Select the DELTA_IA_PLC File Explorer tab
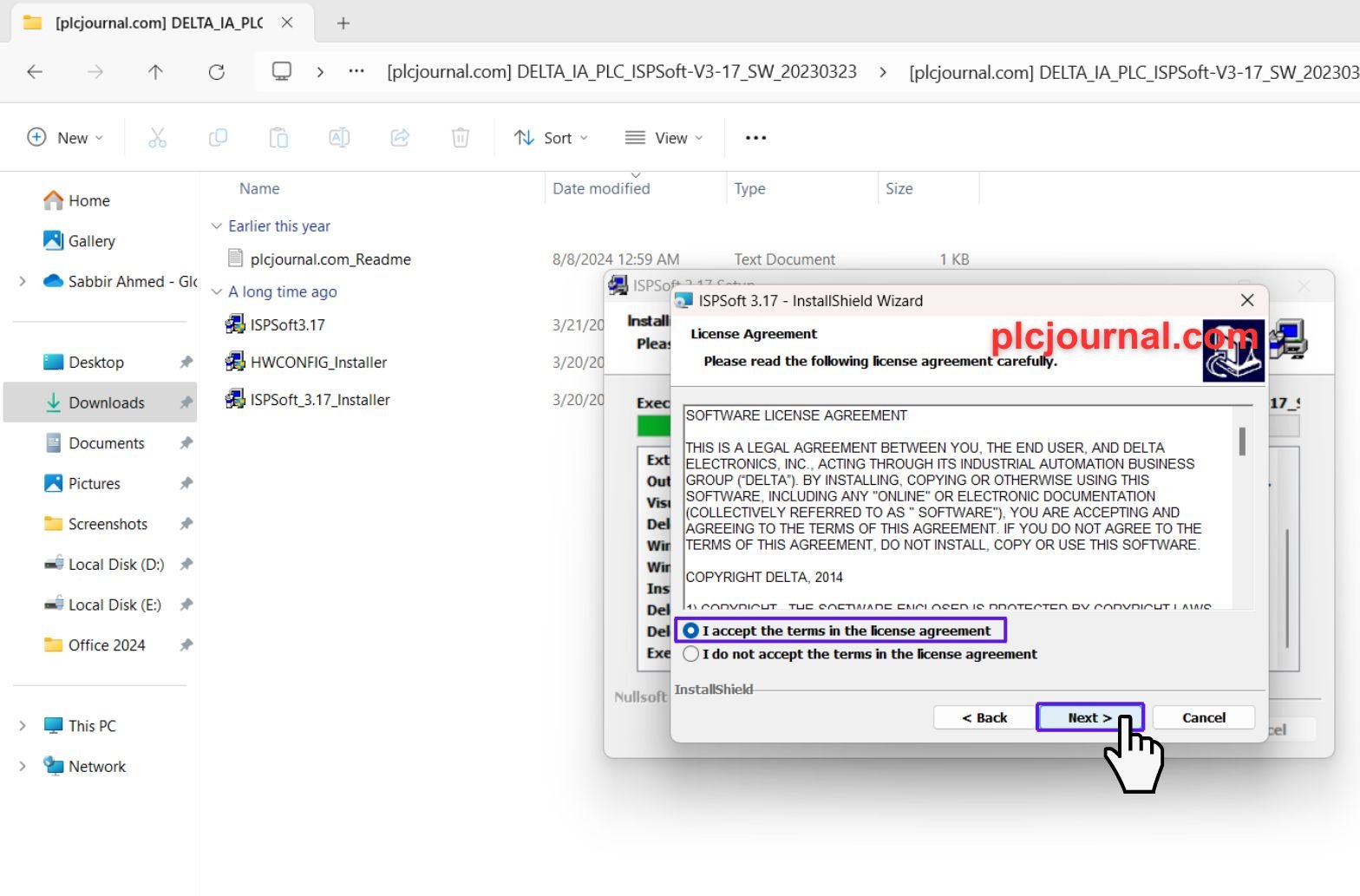Image resolution: width=1360 pixels, height=896 pixels. point(161,23)
